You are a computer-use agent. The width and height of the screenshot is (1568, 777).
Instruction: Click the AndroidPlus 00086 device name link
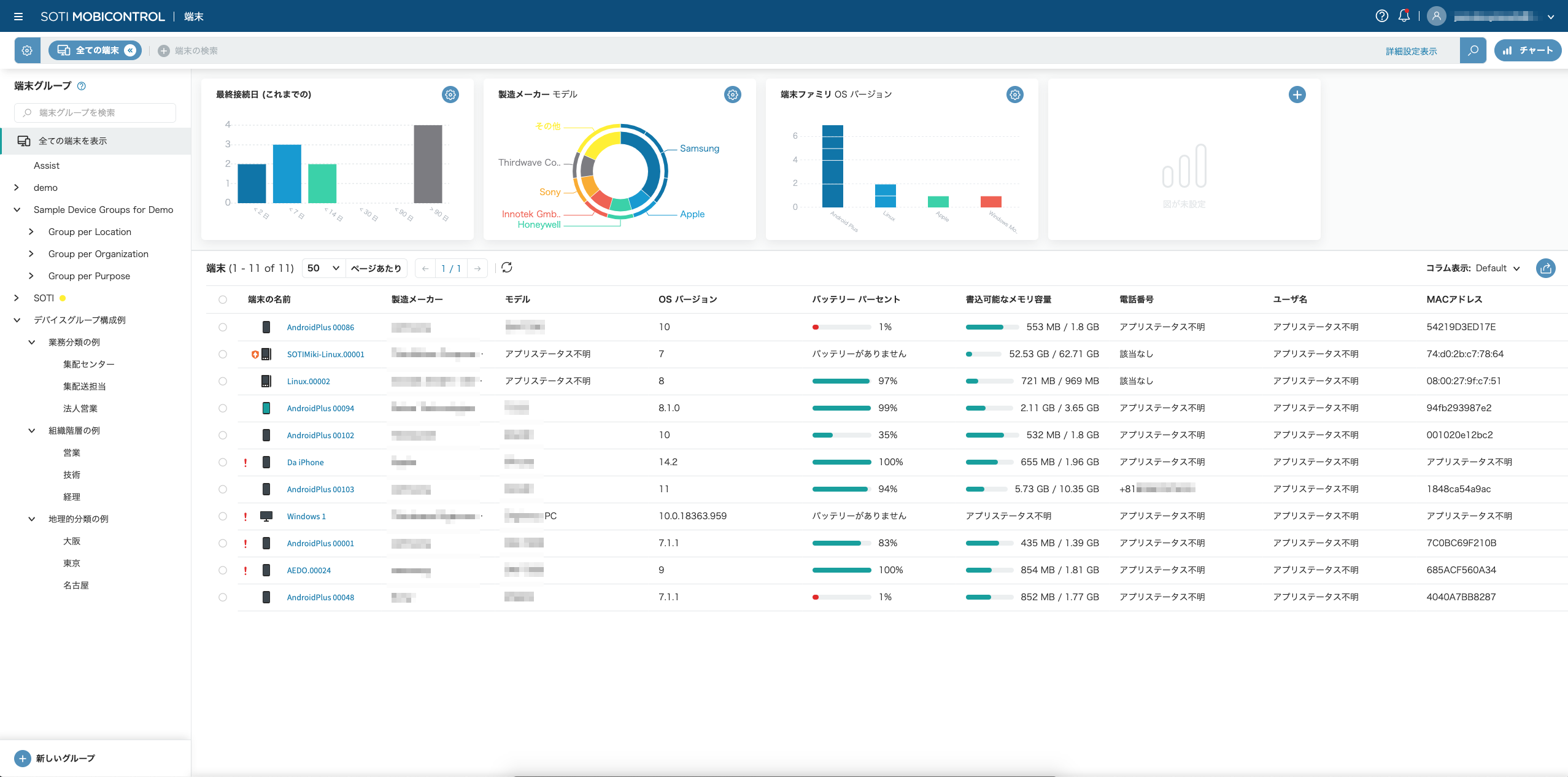click(x=321, y=327)
